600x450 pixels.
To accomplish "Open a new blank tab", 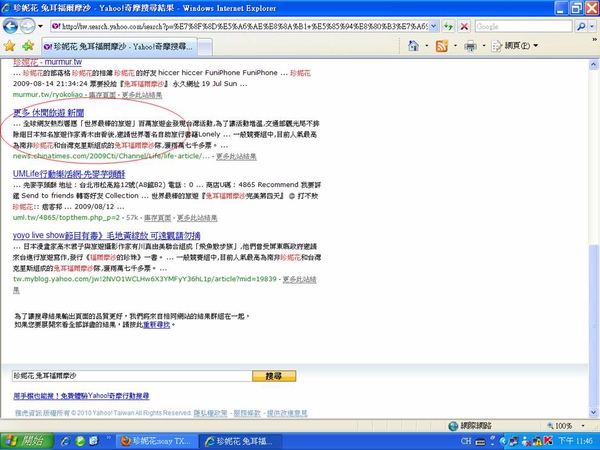I will (205, 47).
